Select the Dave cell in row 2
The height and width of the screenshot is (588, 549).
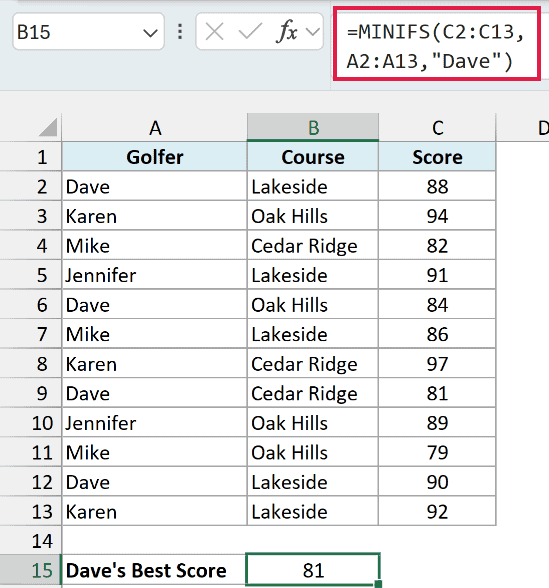[154, 186]
